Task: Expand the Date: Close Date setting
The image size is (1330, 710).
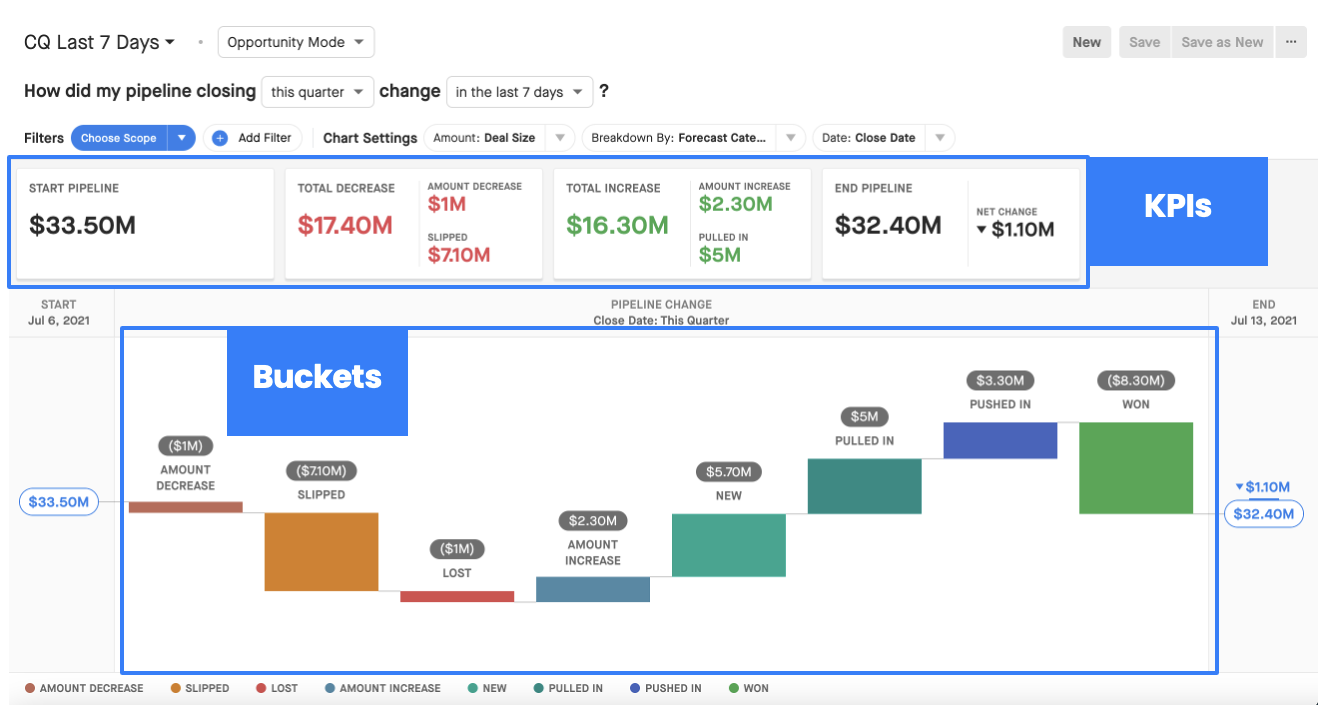Action: click(883, 138)
